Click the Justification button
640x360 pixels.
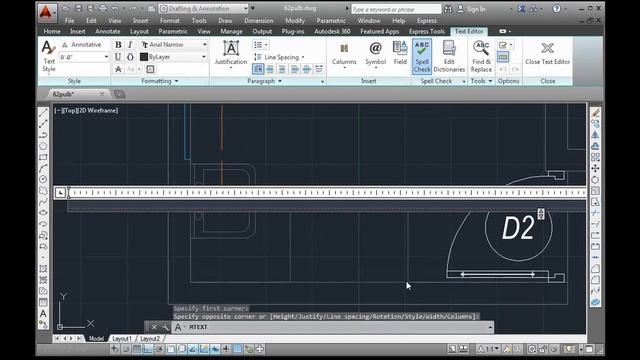click(231, 53)
